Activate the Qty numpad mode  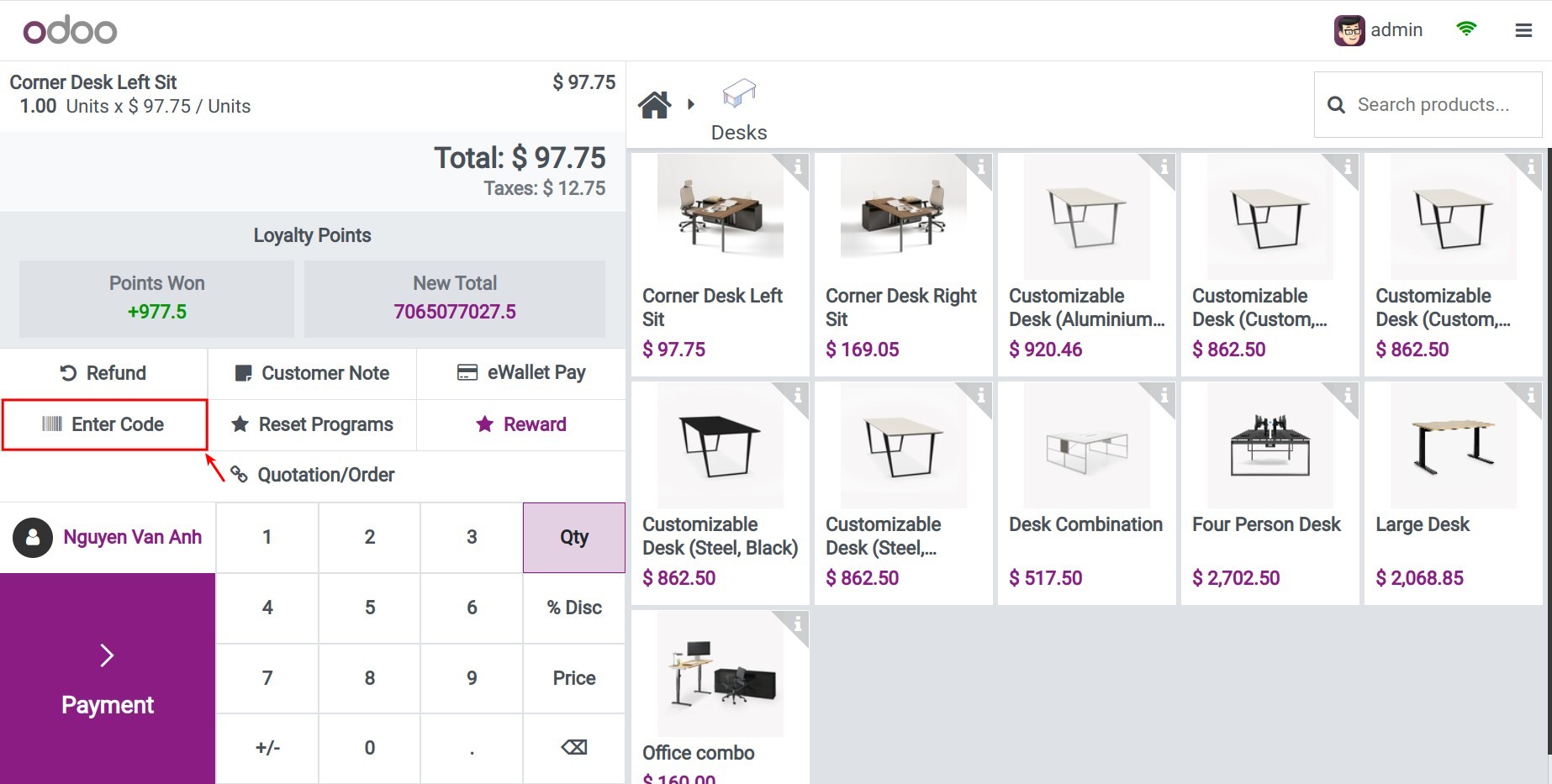pyautogui.click(x=574, y=538)
